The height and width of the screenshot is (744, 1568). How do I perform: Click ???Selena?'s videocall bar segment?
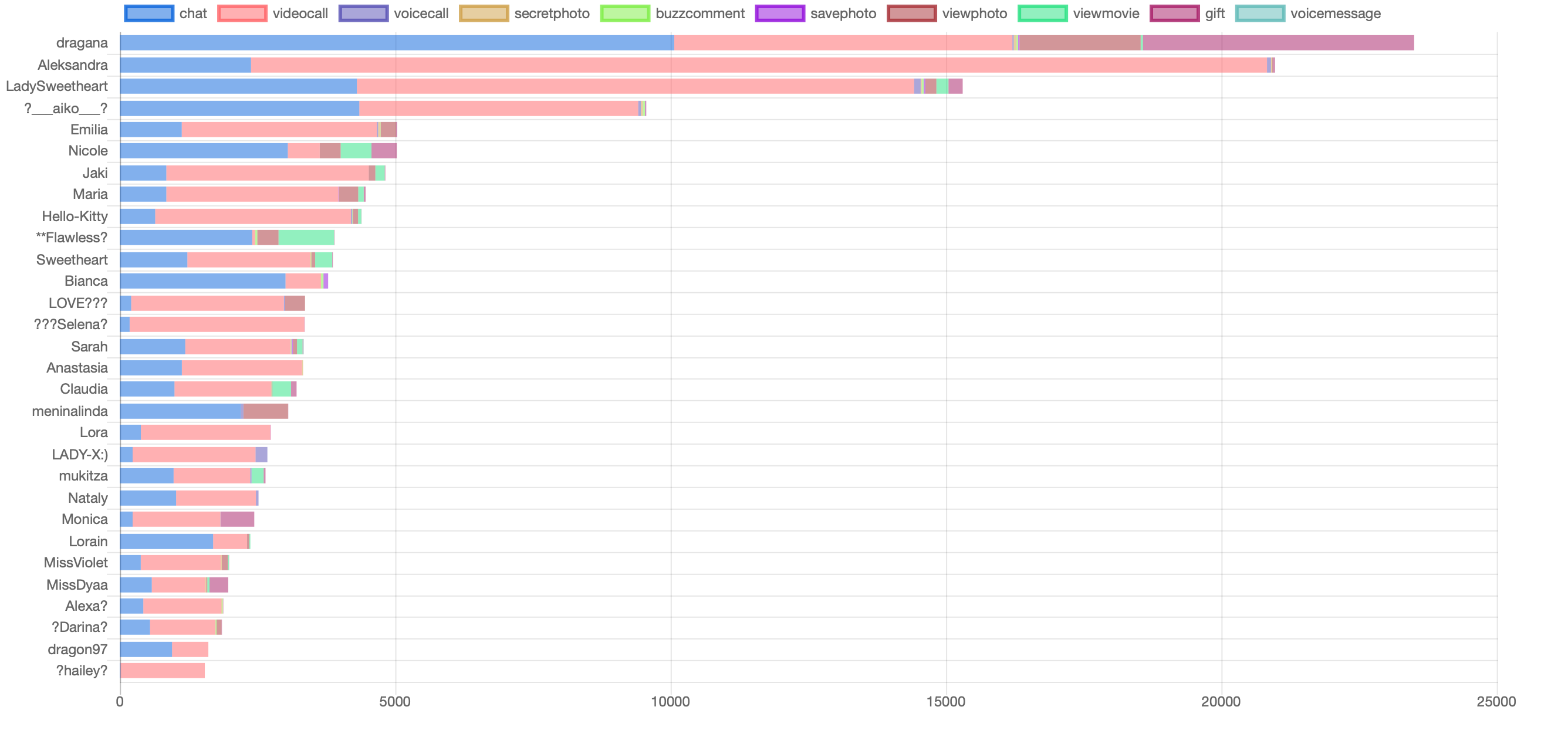[x=217, y=324]
